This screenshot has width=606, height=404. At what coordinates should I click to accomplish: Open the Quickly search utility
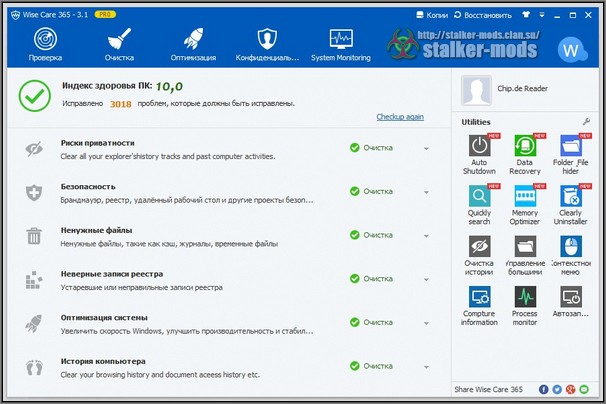[479, 205]
